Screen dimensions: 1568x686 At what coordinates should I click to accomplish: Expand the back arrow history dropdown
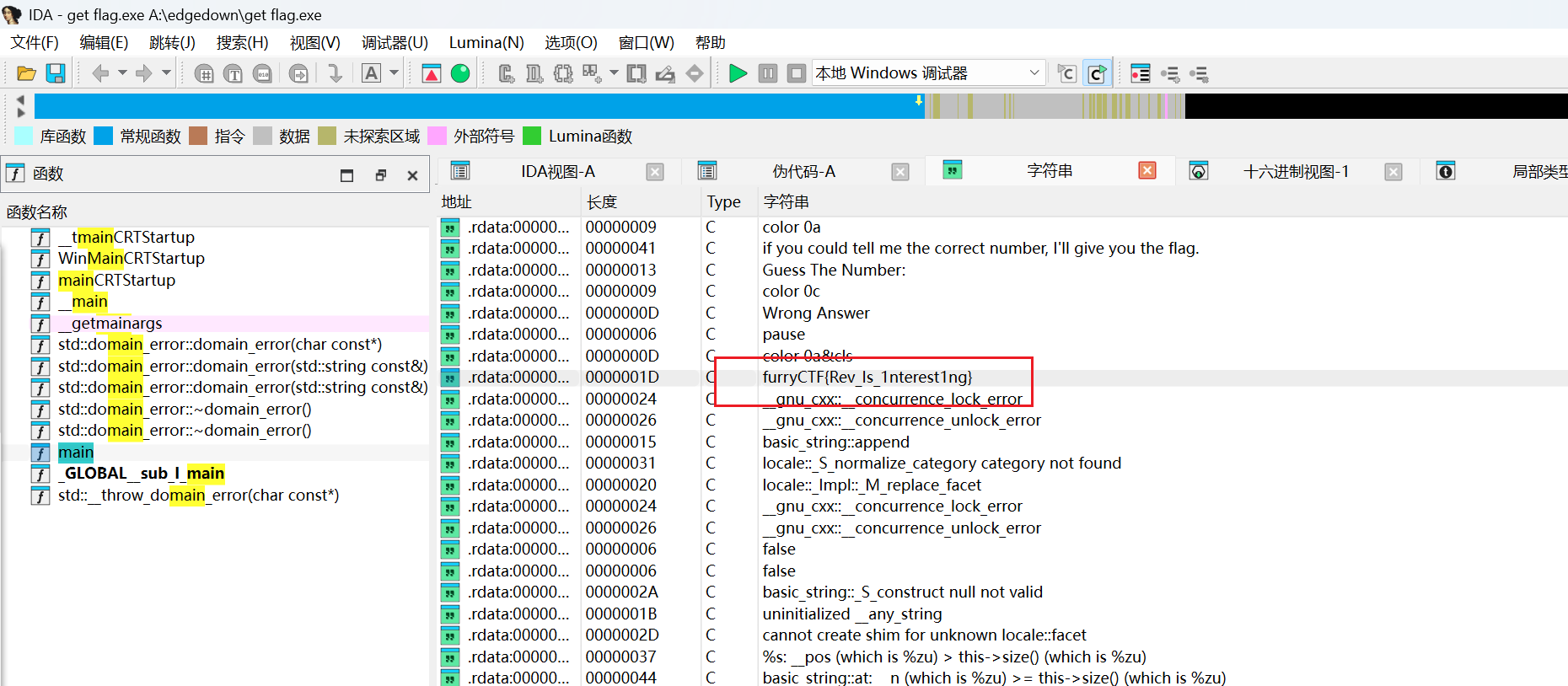pyautogui.click(x=122, y=74)
